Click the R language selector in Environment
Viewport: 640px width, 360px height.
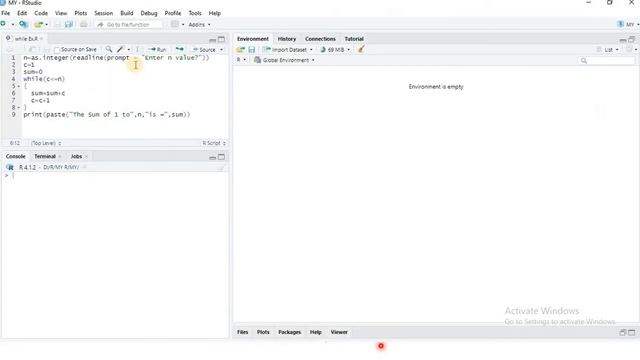click(241, 60)
